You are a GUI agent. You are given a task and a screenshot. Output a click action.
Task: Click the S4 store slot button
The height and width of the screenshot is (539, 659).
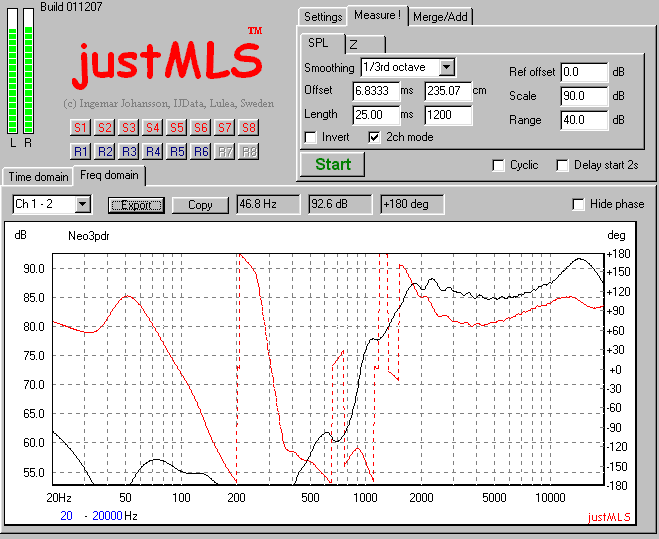152,127
